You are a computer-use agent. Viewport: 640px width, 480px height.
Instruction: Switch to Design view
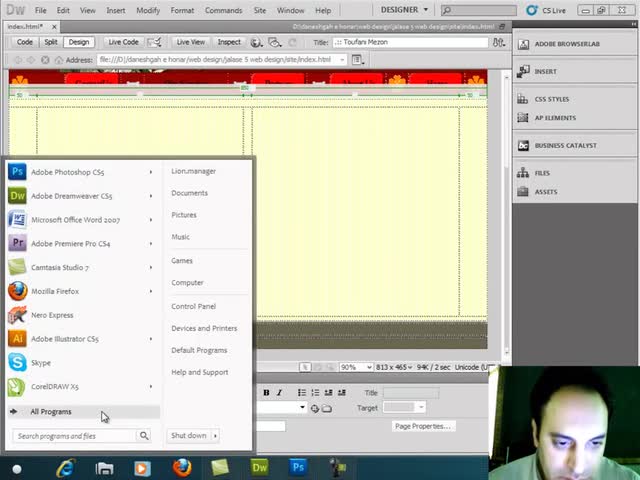(x=79, y=42)
